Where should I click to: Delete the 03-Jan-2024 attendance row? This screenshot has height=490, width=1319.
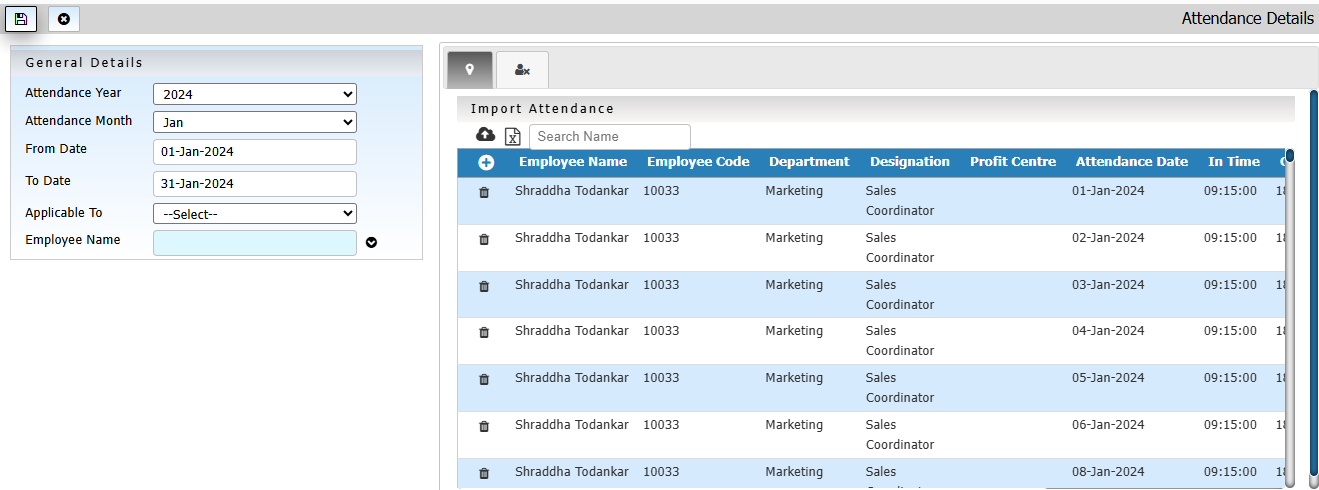pos(484,286)
